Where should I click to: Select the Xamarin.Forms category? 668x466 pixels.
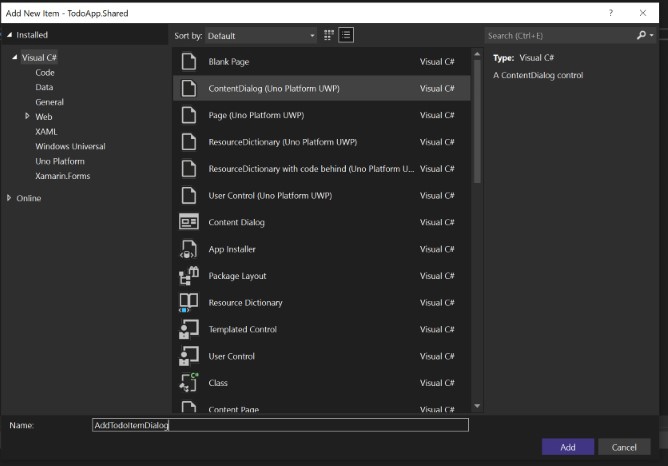click(x=63, y=176)
